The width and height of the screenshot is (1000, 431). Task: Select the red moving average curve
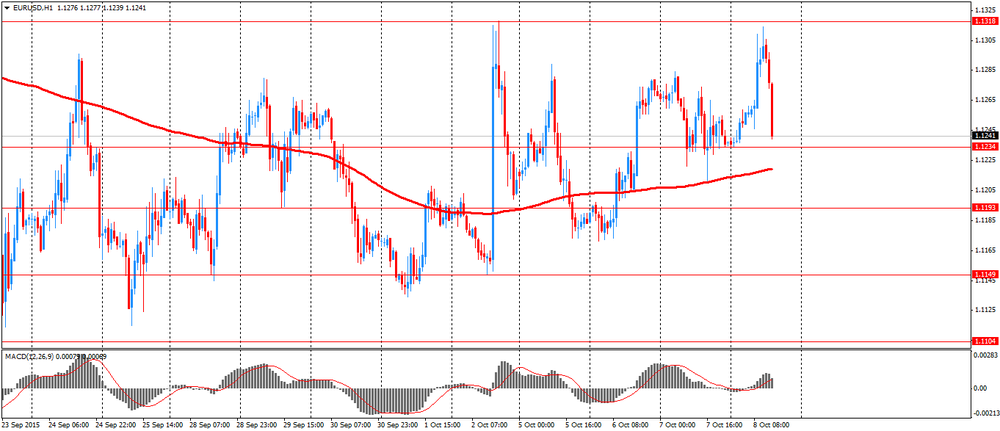(383, 185)
